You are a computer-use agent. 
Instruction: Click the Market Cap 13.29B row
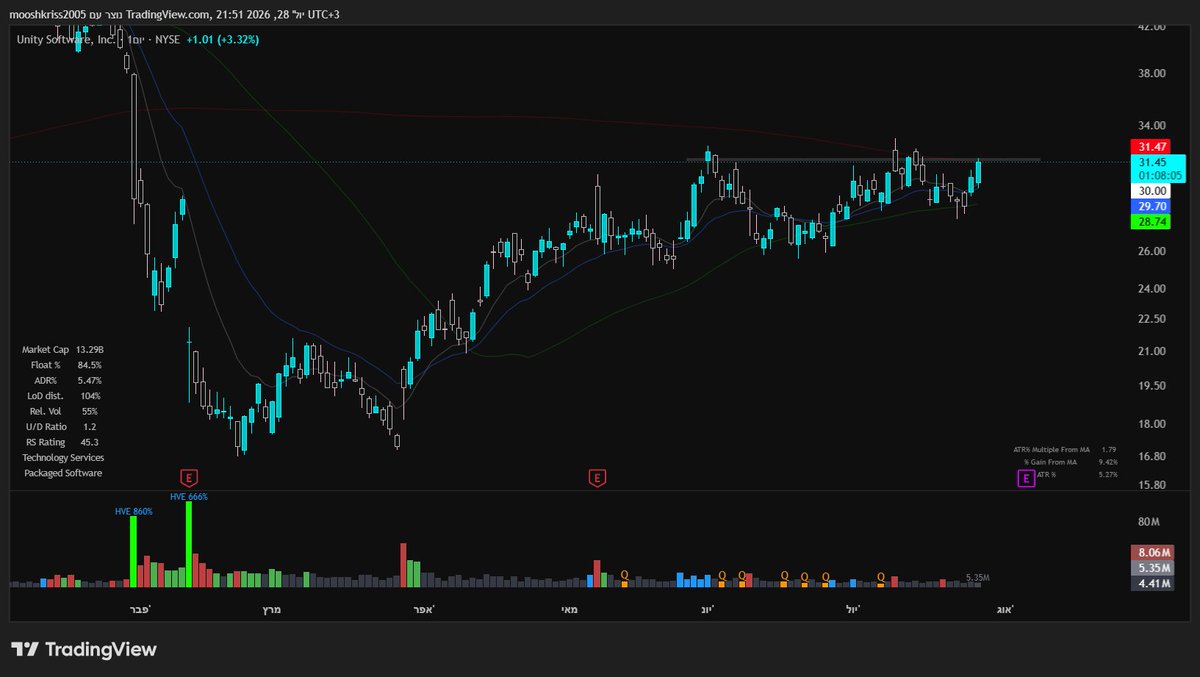(x=62, y=350)
